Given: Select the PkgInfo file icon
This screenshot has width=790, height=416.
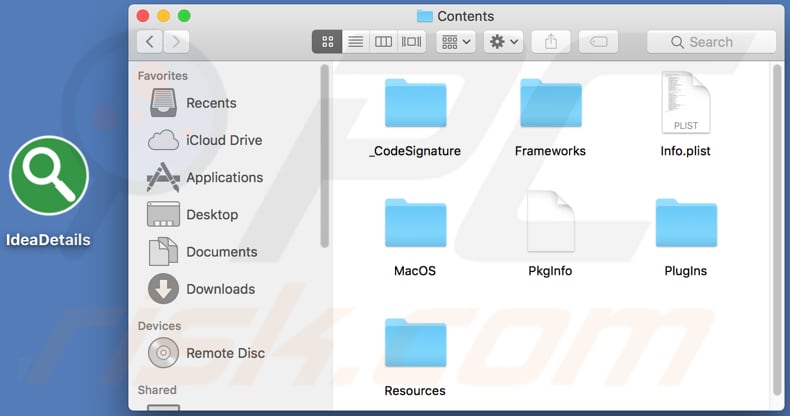Looking at the screenshot, I should 551,222.
